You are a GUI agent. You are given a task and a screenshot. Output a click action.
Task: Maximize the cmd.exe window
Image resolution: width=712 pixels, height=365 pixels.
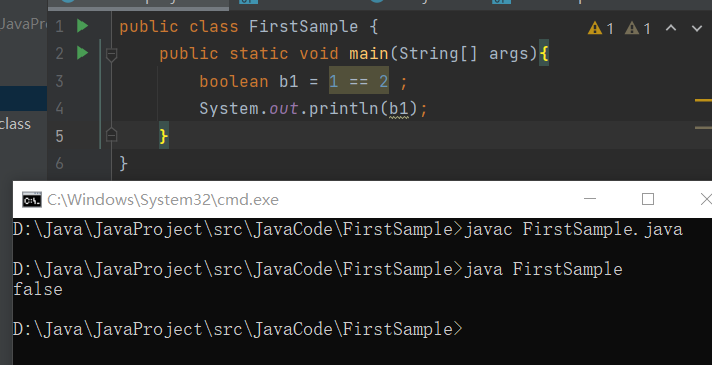click(648, 199)
